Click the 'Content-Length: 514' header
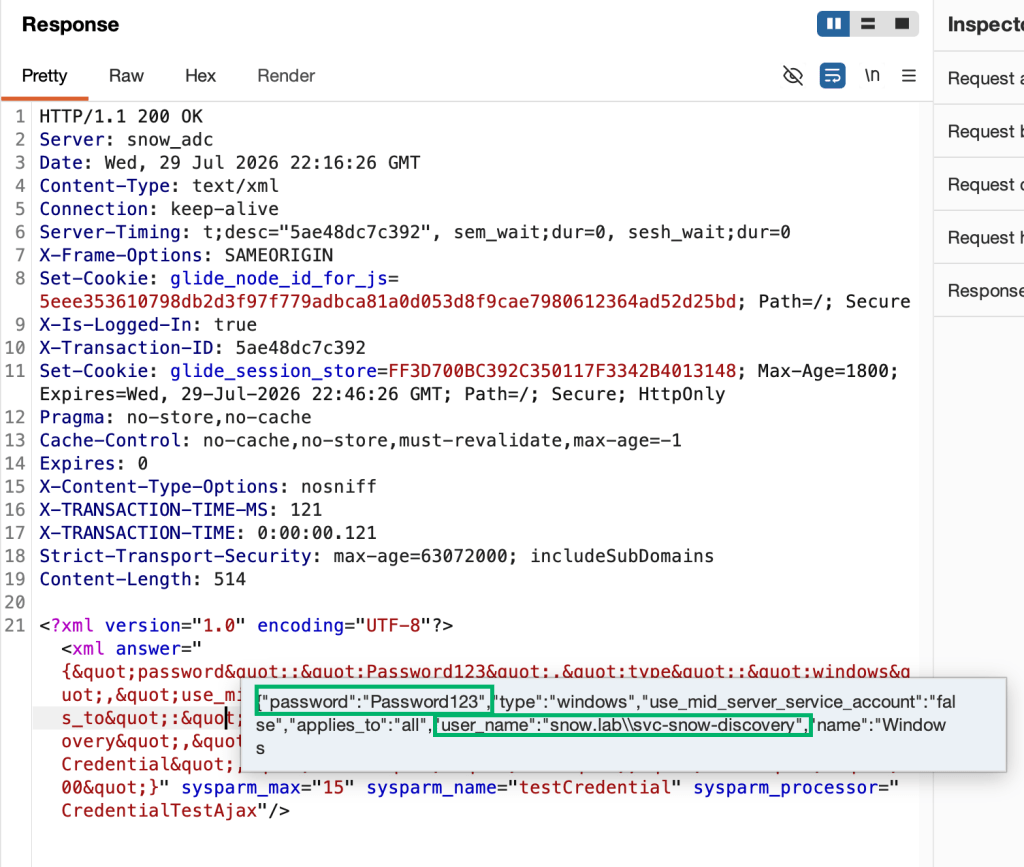Screen dimensions: 1024x867 (x=142, y=579)
